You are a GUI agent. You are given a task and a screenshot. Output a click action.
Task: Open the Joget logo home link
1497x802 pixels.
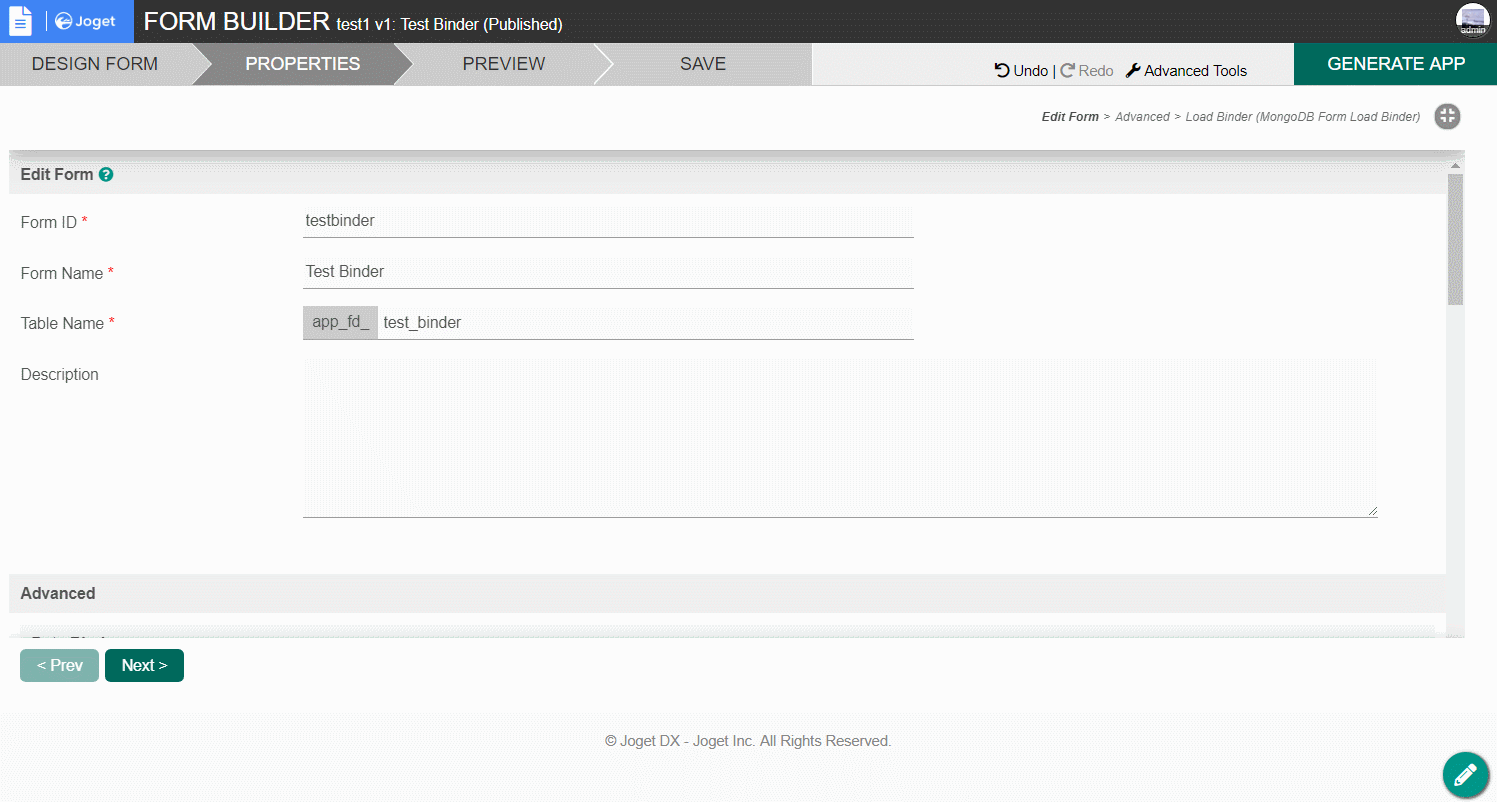(x=85, y=21)
